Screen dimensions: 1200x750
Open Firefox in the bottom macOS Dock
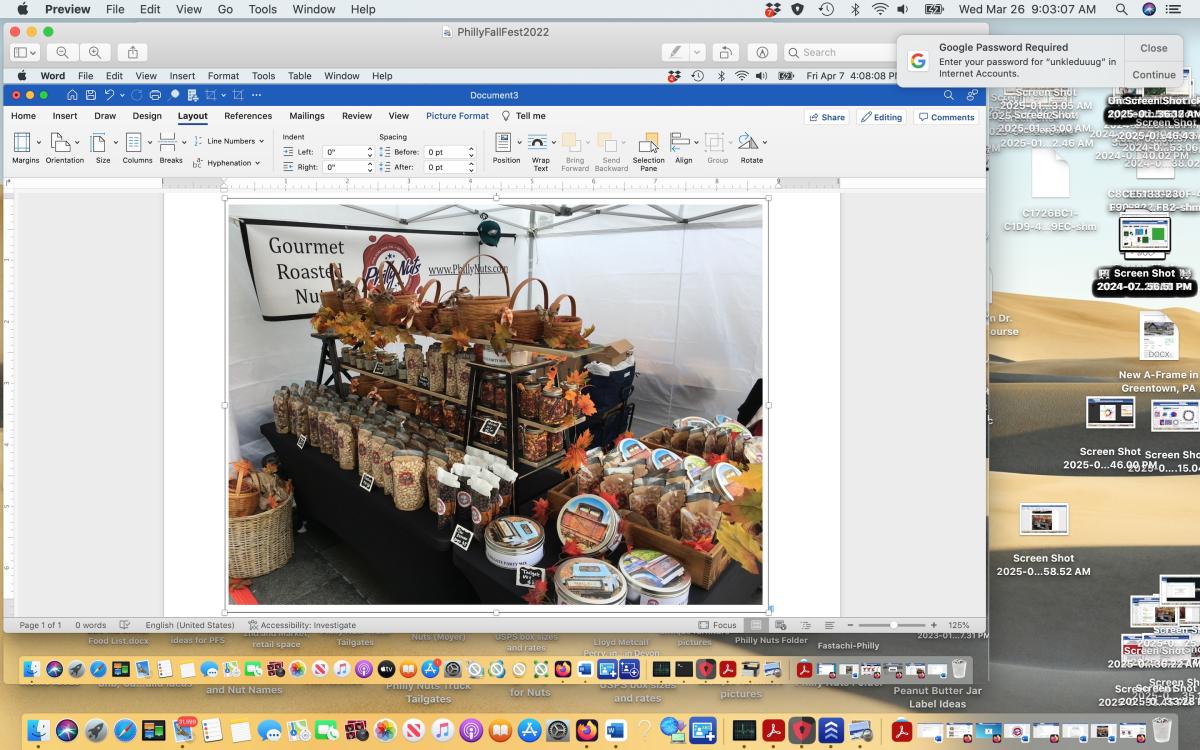(587, 731)
